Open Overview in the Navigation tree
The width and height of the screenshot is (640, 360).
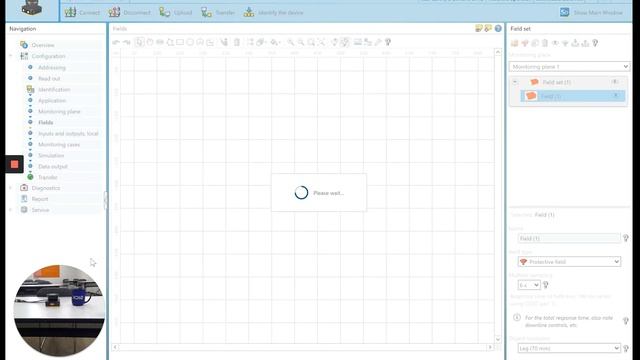click(x=43, y=45)
